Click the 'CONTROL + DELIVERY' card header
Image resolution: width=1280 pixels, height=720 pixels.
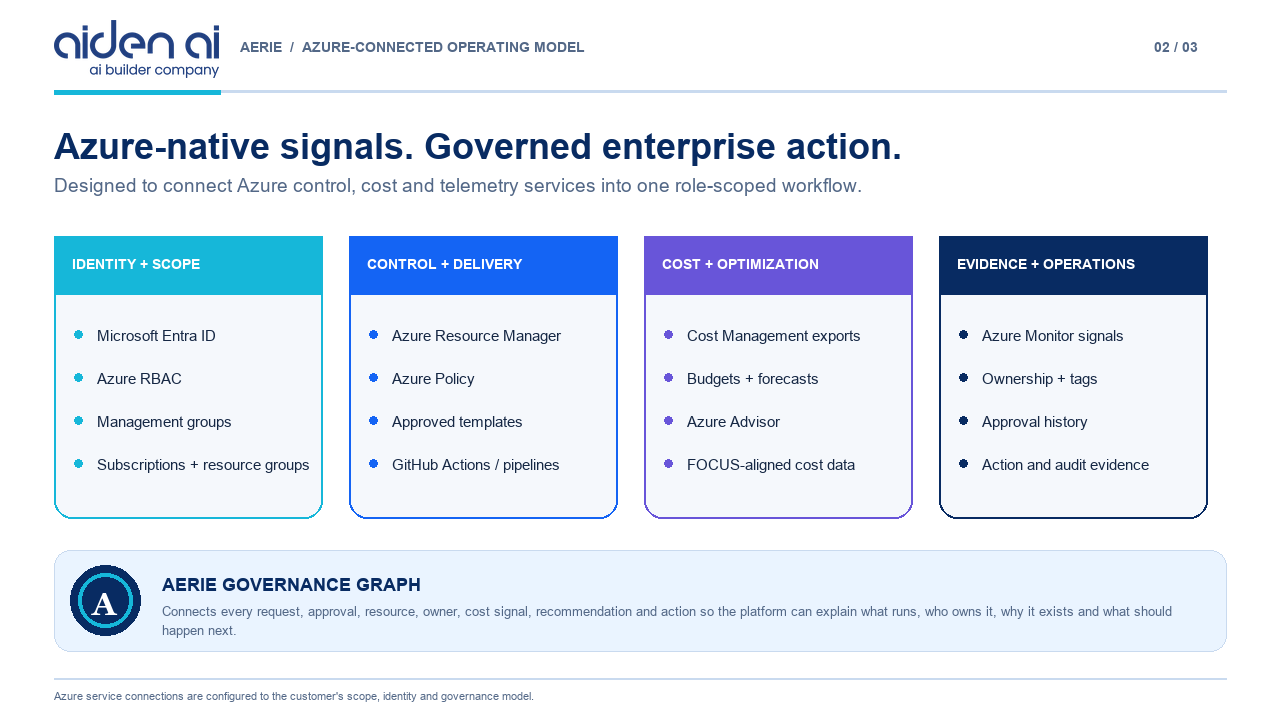pos(483,265)
